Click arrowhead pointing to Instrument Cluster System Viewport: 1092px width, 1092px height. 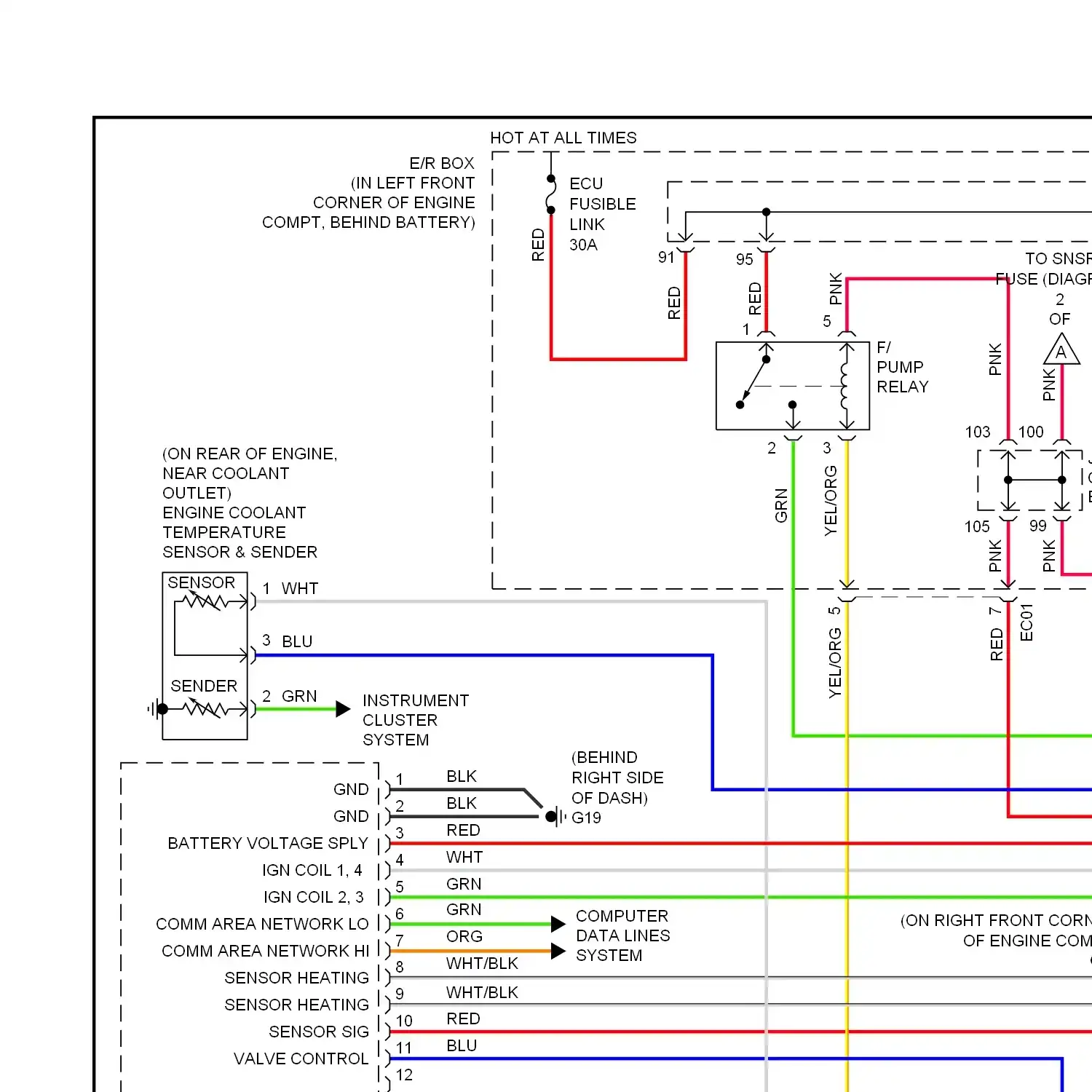point(344,709)
